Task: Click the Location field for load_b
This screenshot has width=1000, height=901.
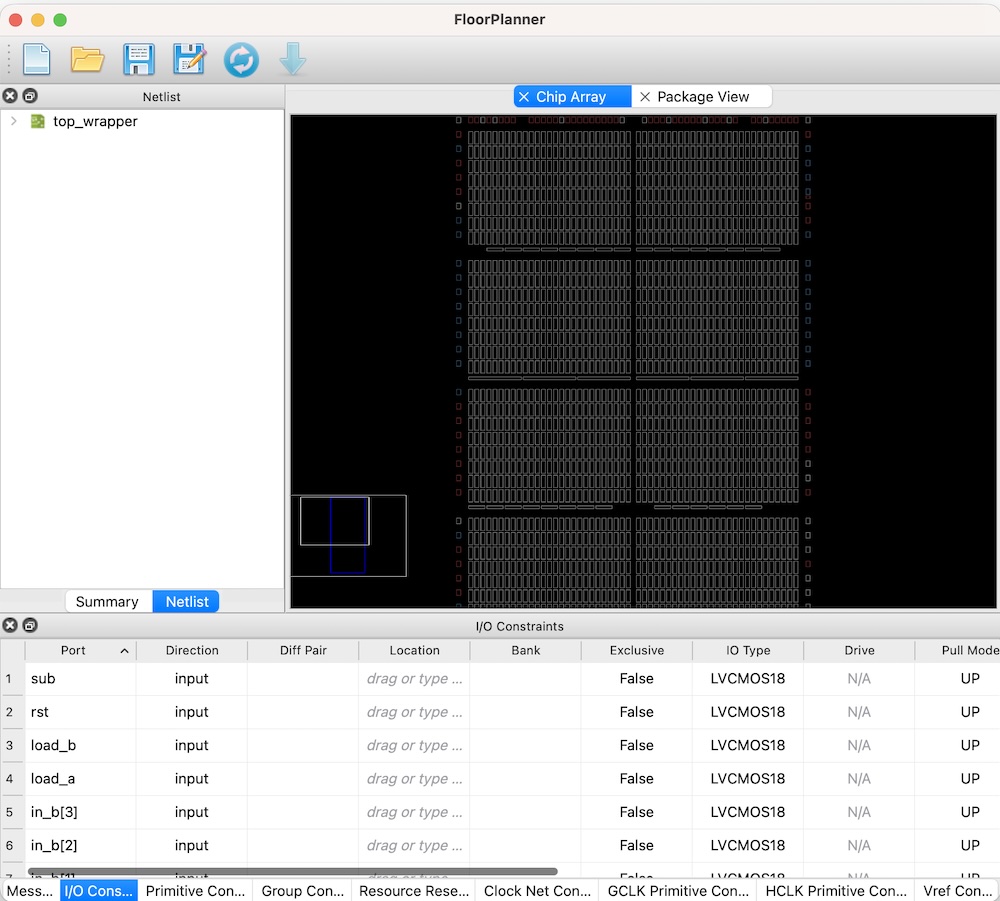Action: (x=414, y=745)
